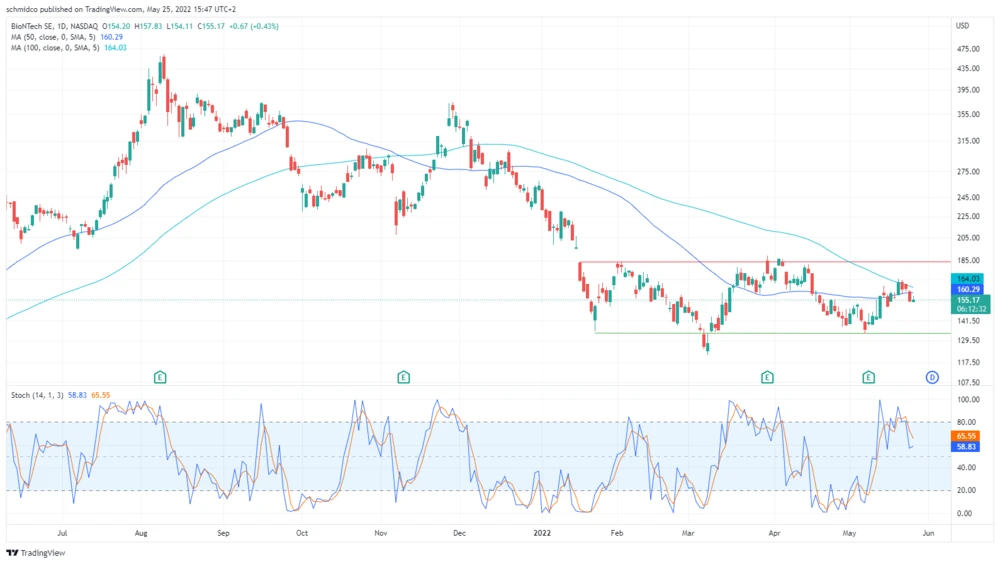Click the 355.00 price axis label
The height and width of the screenshot is (564, 1000).
pos(968,114)
